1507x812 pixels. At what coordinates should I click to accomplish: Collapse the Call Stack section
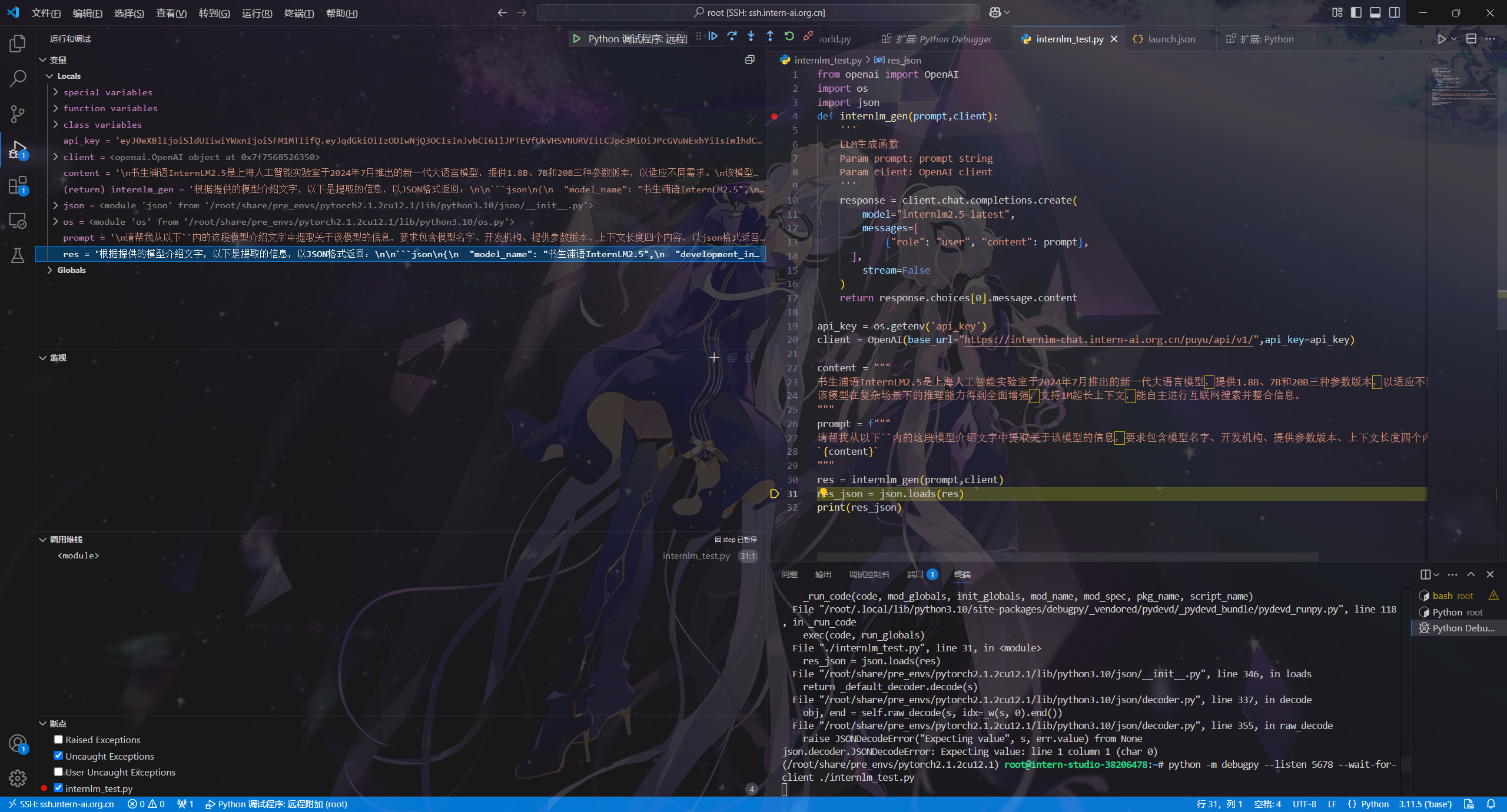tap(42, 540)
